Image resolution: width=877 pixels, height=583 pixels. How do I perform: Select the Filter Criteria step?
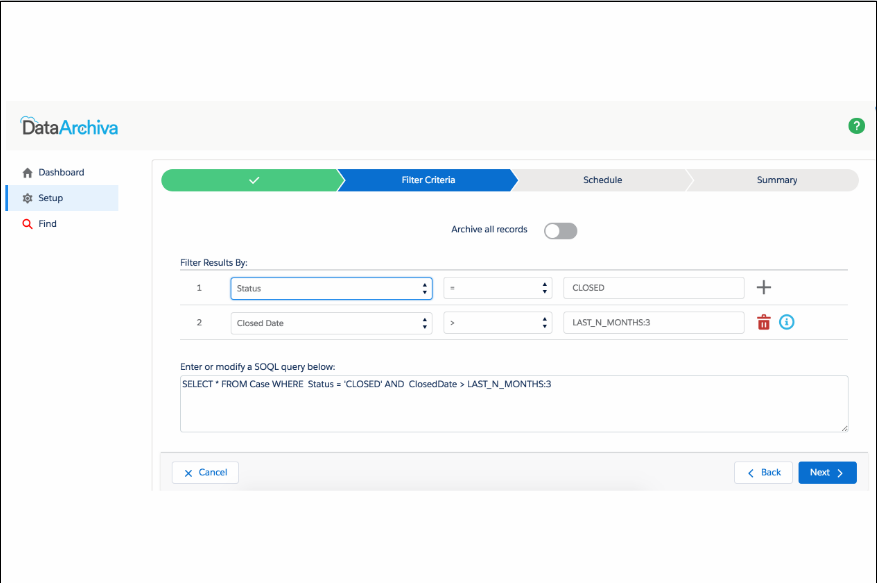click(428, 180)
